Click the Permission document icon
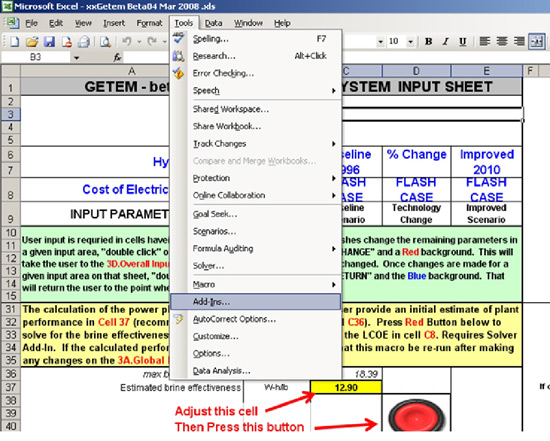 pyautogui.click(x=67, y=42)
